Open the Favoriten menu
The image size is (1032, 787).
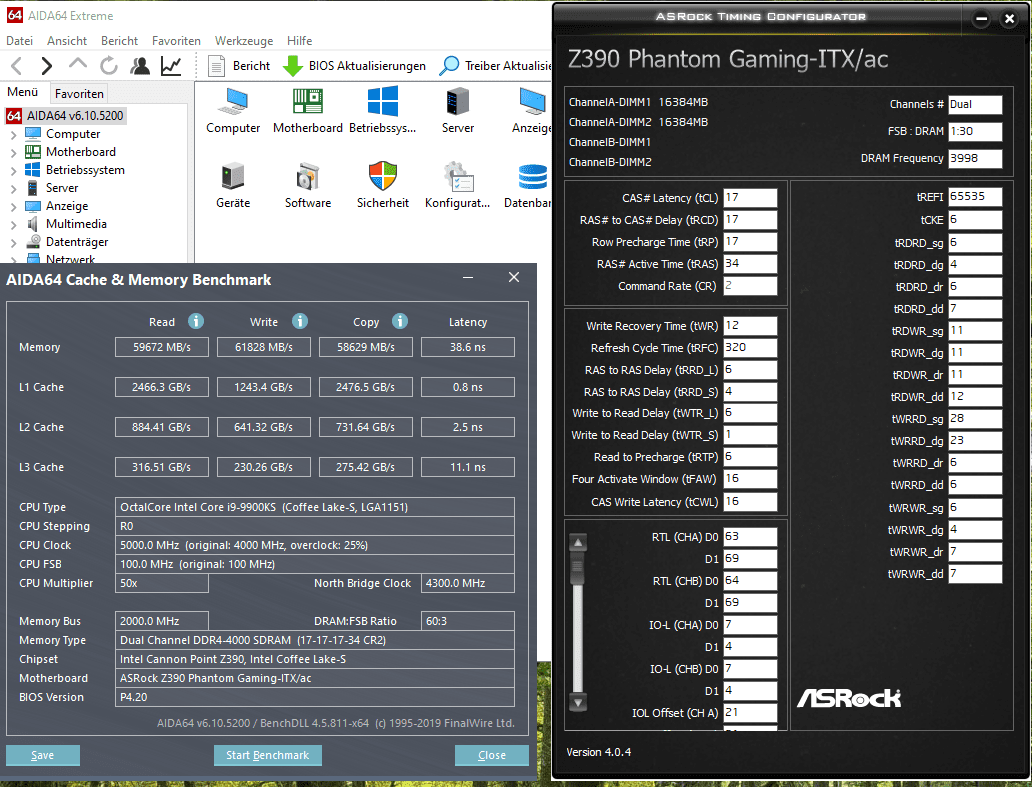tap(176, 41)
